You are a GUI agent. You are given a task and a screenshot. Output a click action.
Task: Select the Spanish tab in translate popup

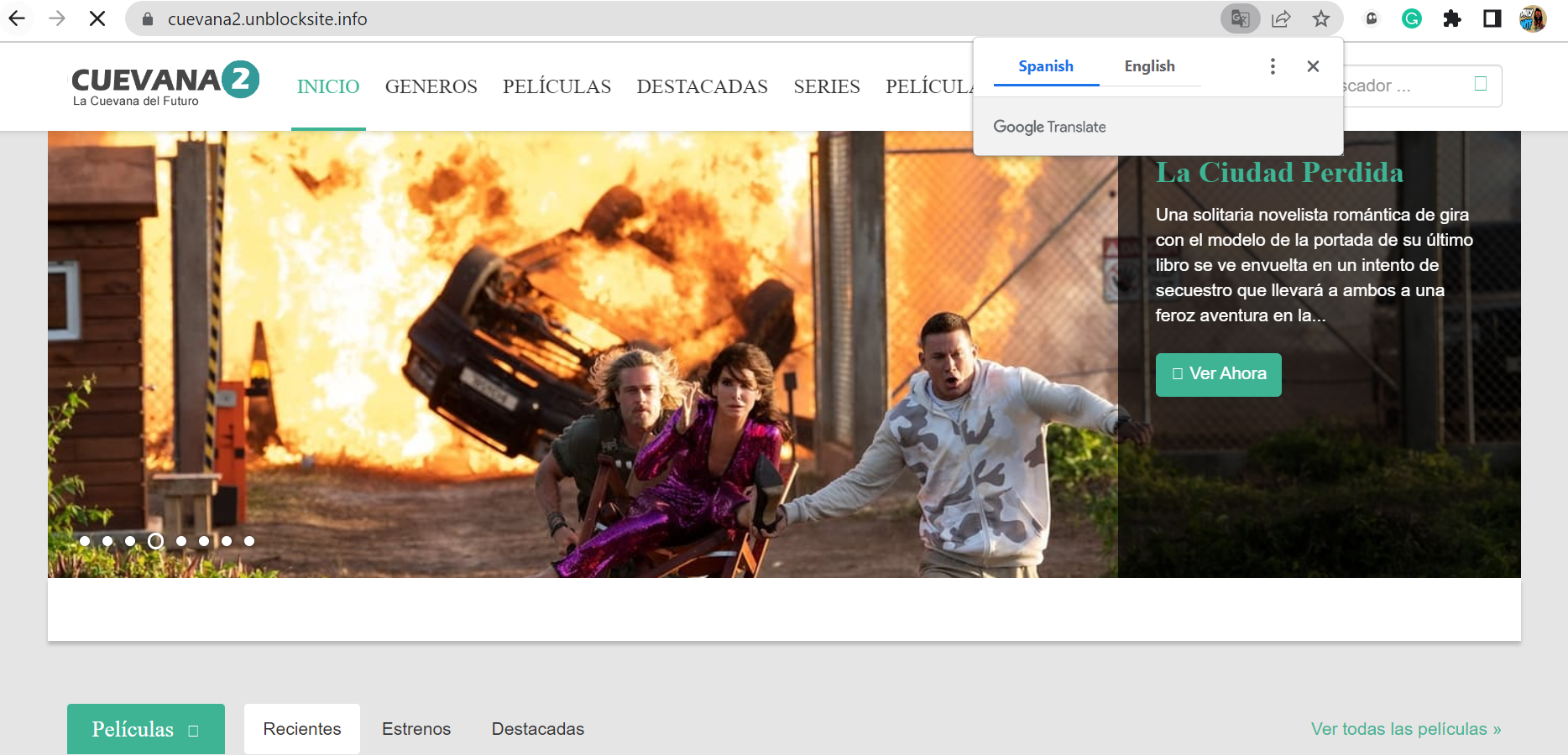coord(1046,66)
